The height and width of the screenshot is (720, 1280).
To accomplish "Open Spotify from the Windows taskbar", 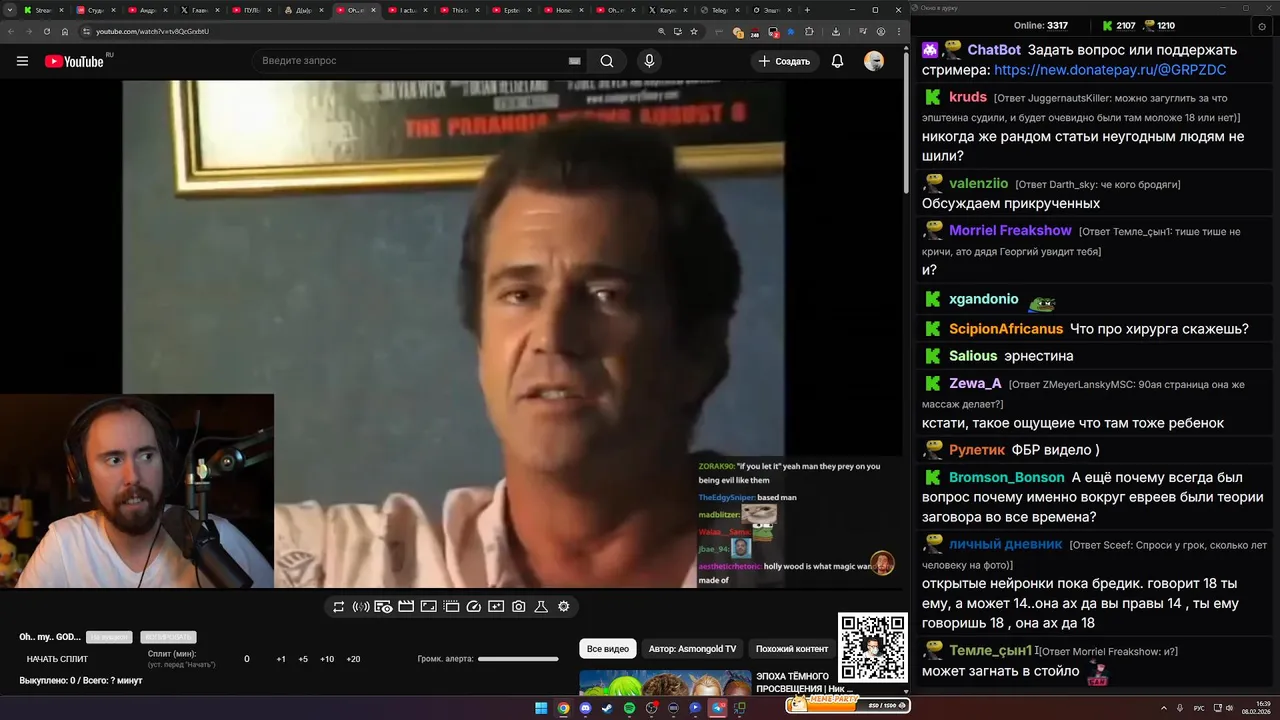I will click(x=629, y=708).
